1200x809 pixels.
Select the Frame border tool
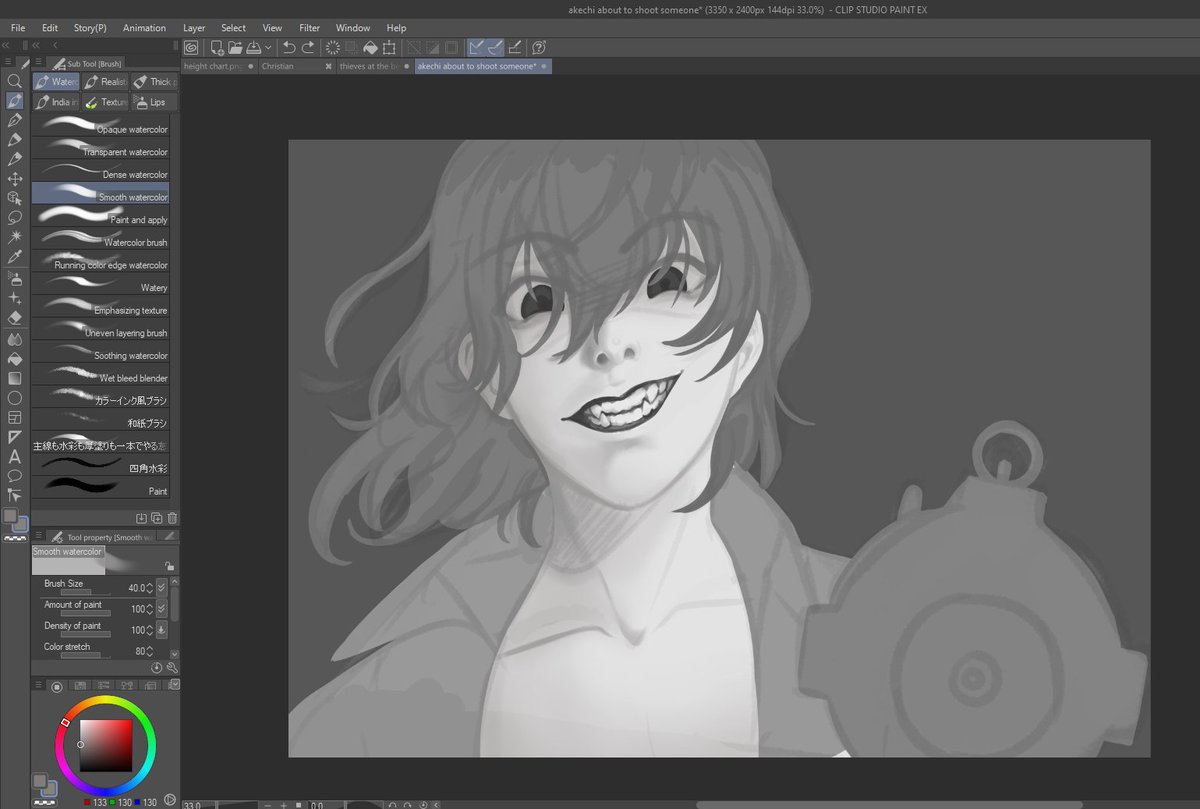coord(14,417)
